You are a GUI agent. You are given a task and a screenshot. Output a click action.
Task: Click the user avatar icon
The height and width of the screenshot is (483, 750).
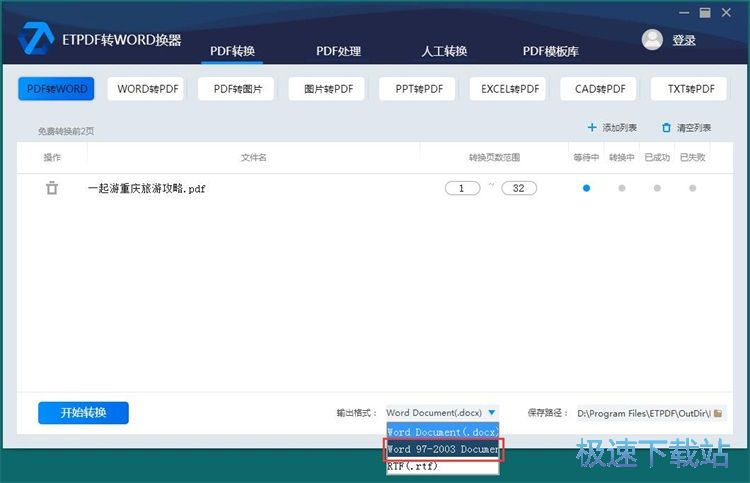point(652,40)
